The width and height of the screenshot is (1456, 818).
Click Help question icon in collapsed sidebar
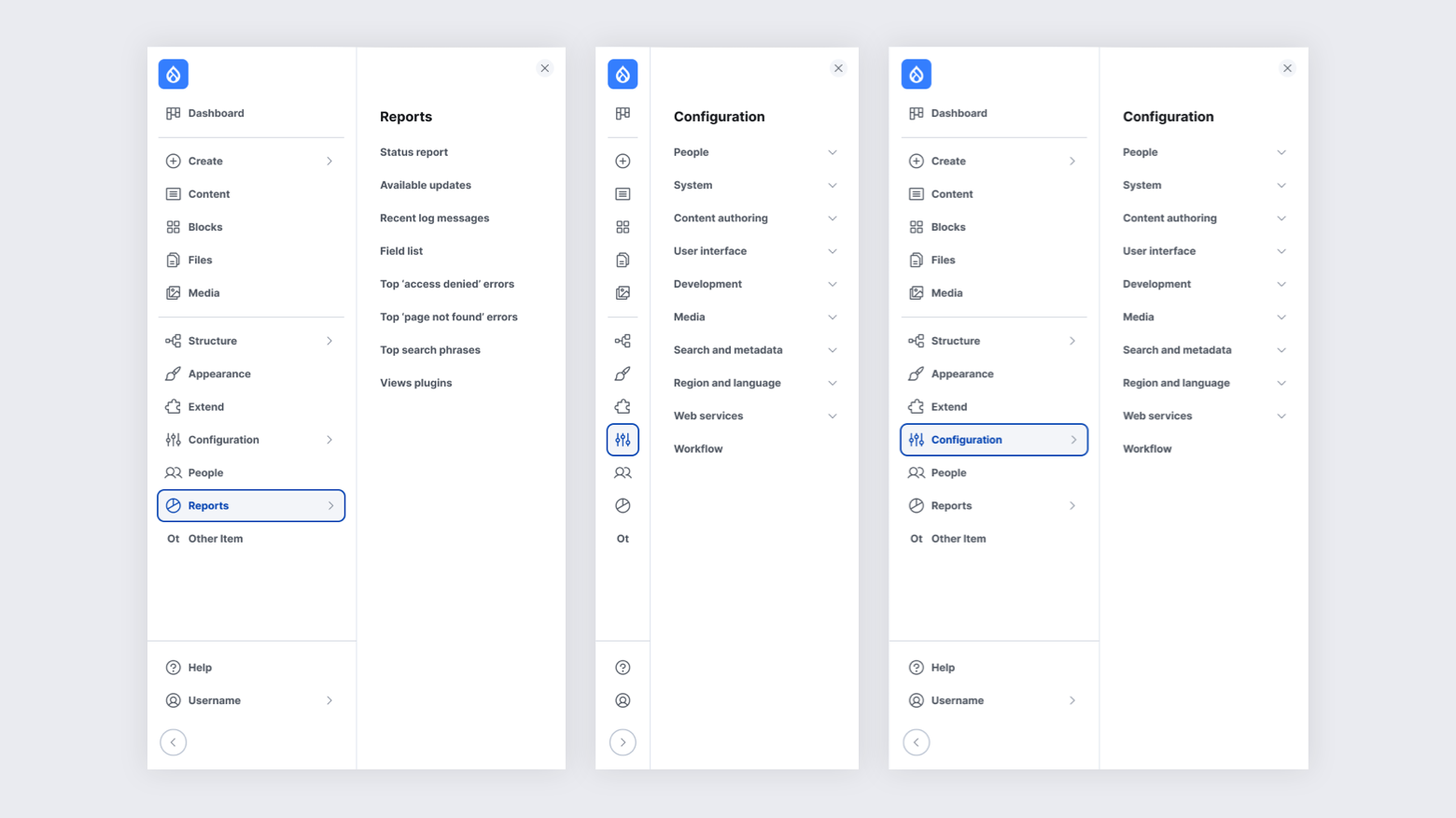[623, 668]
